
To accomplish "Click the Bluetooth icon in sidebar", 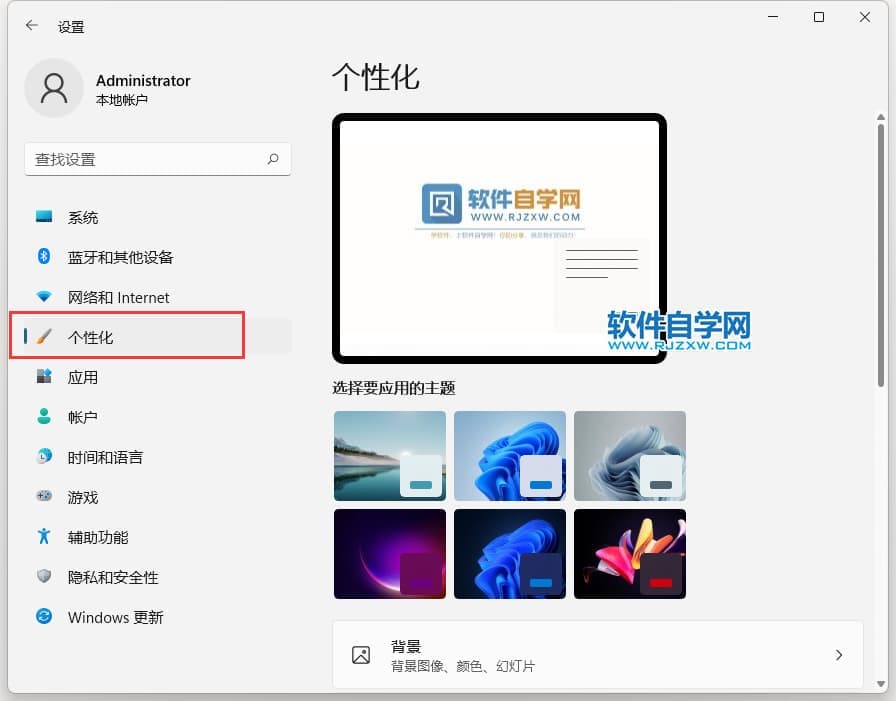I will 44,257.
